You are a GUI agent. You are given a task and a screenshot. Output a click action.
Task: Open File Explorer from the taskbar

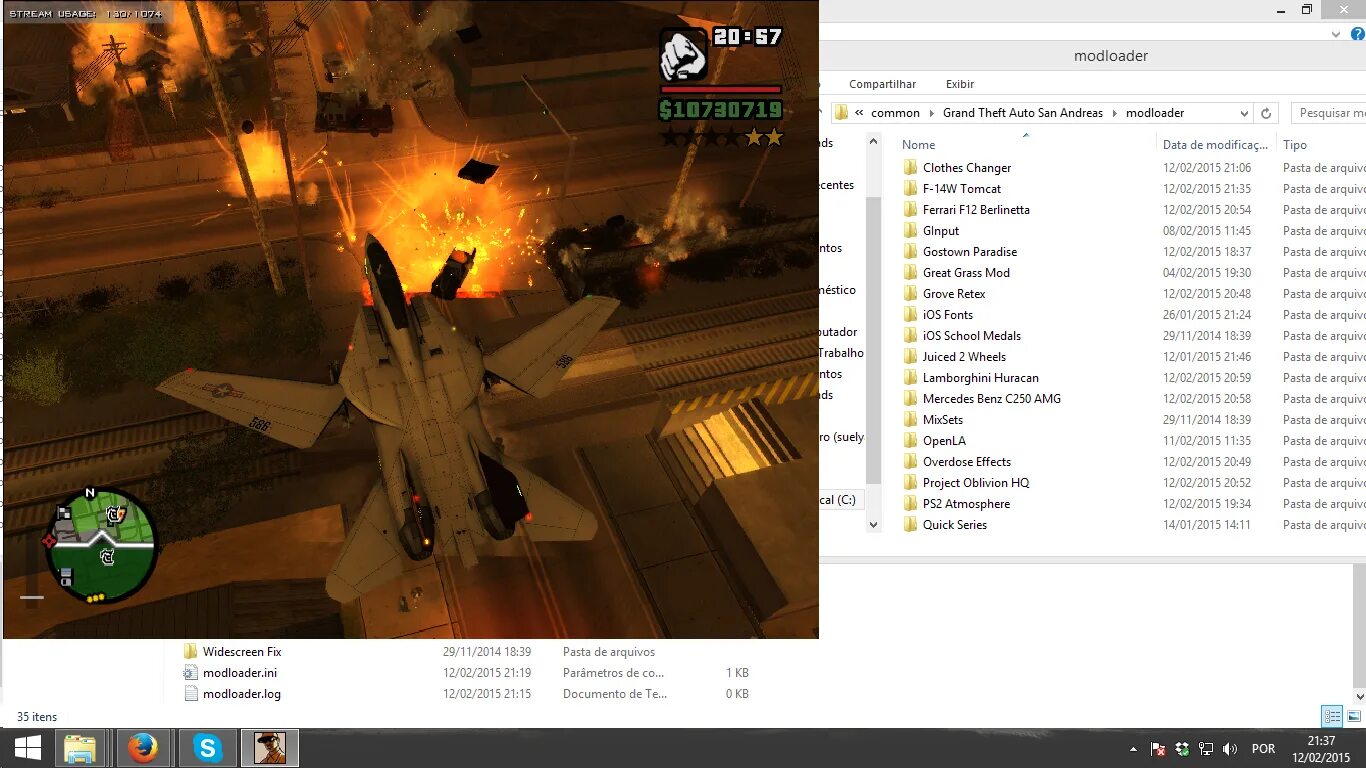[79, 748]
